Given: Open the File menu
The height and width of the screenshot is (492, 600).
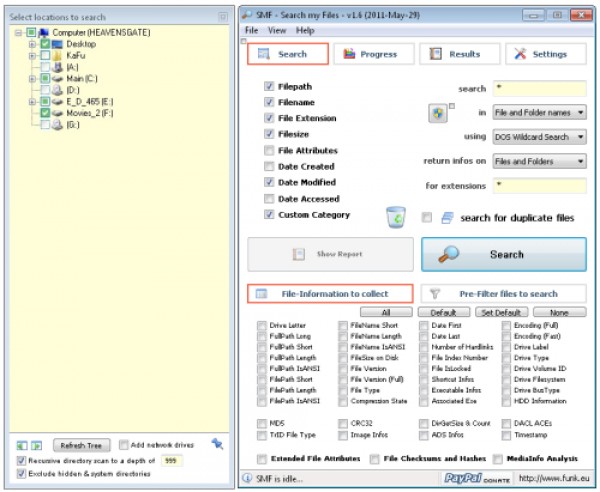Looking at the screenshot, I should click(x=251, y=30).
